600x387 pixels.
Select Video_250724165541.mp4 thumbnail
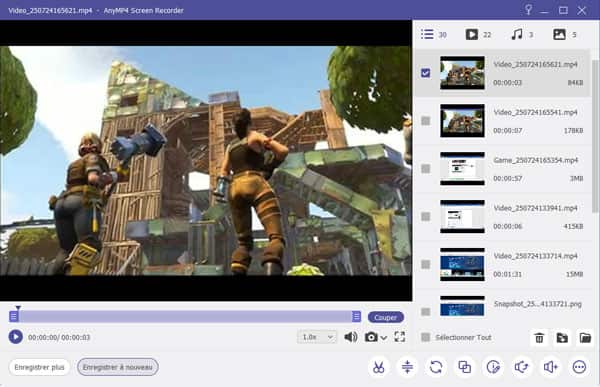click(462, 121)
